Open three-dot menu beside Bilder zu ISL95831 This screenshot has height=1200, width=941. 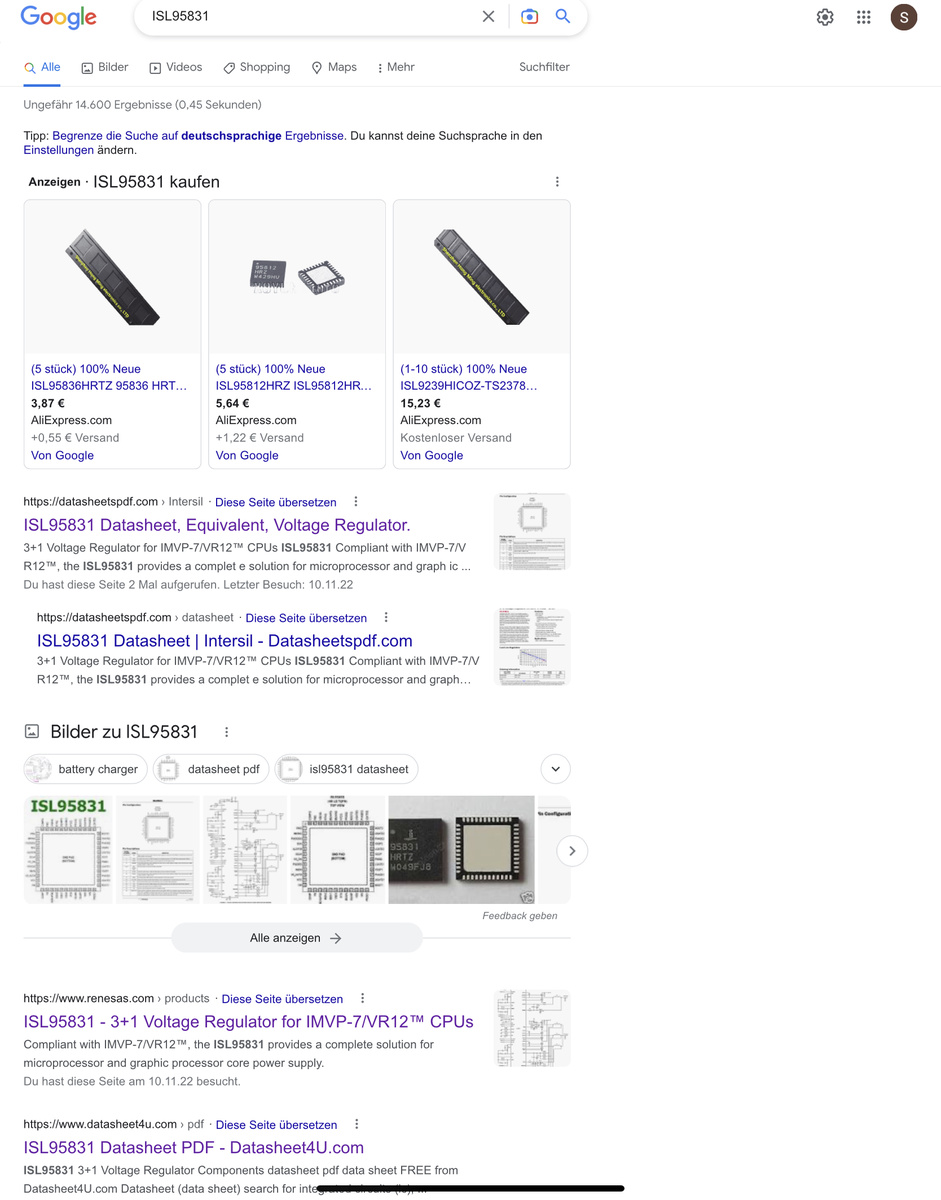226,732
